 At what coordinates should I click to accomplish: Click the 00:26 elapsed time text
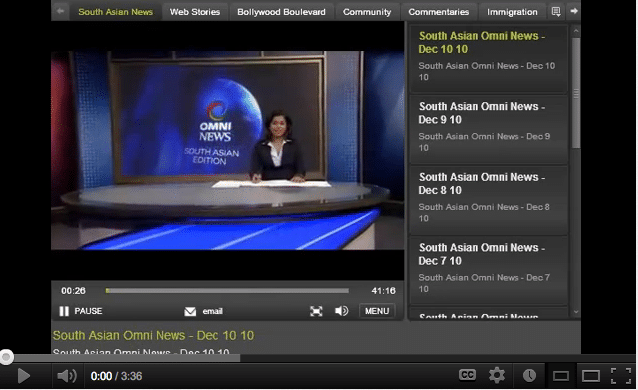point(73,291)
